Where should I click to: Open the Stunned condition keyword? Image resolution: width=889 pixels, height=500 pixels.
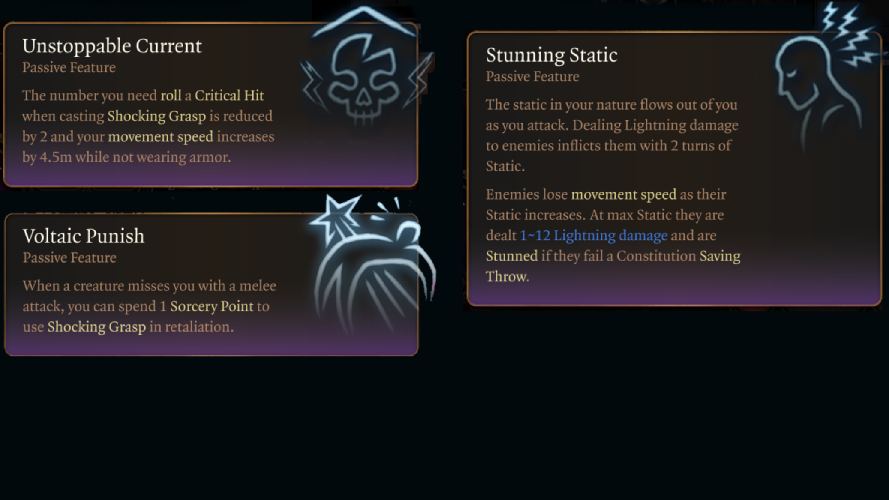click(x=512, y=256)
